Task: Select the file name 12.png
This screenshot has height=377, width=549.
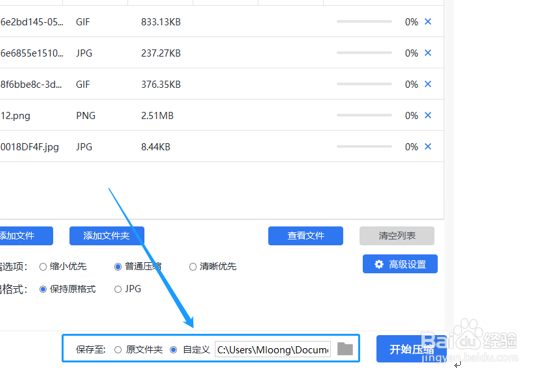Action: coord(15,116)
